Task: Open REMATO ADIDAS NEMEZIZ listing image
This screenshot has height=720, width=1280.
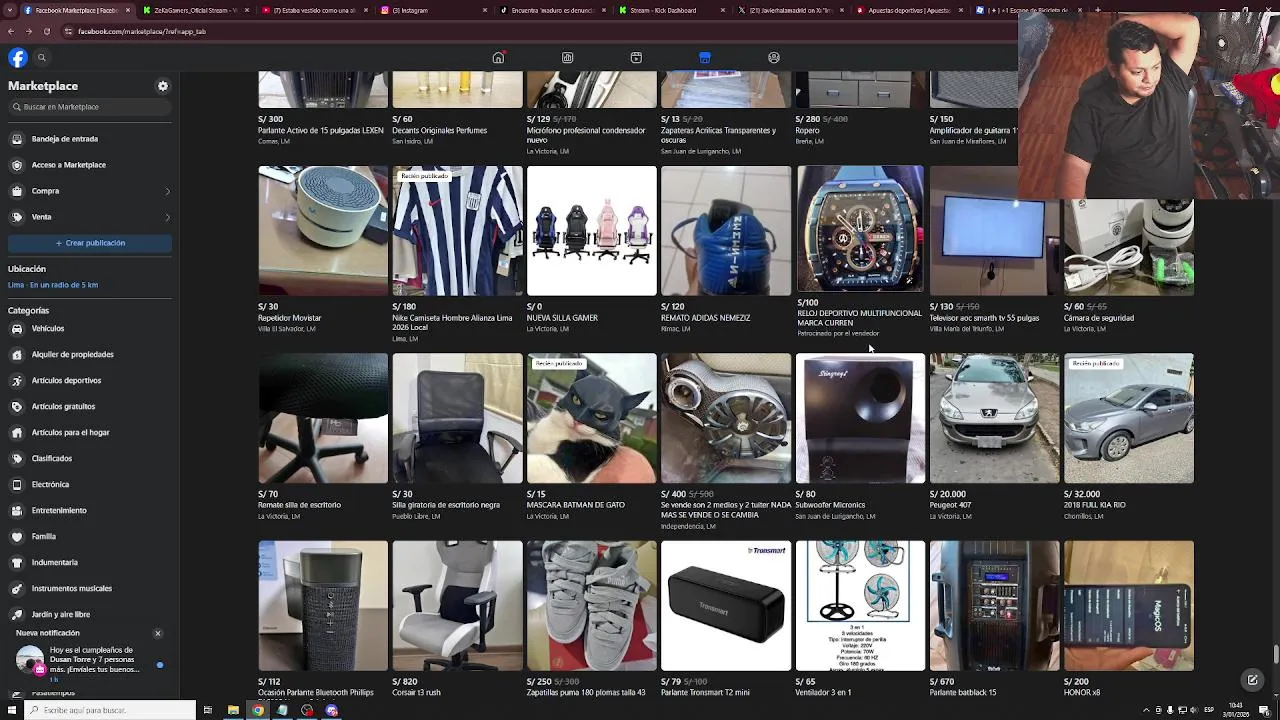Action: tap(726, 230)
